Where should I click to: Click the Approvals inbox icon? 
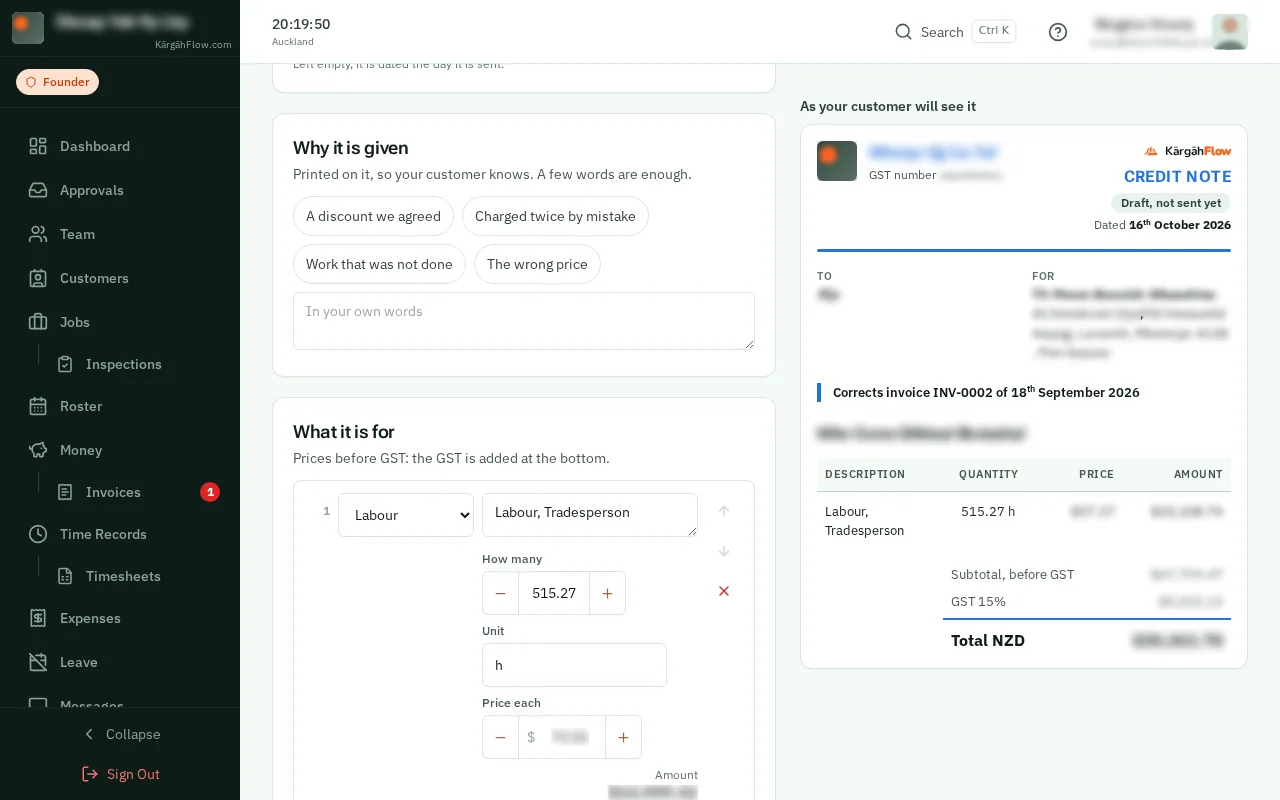(x=38, y=190)
